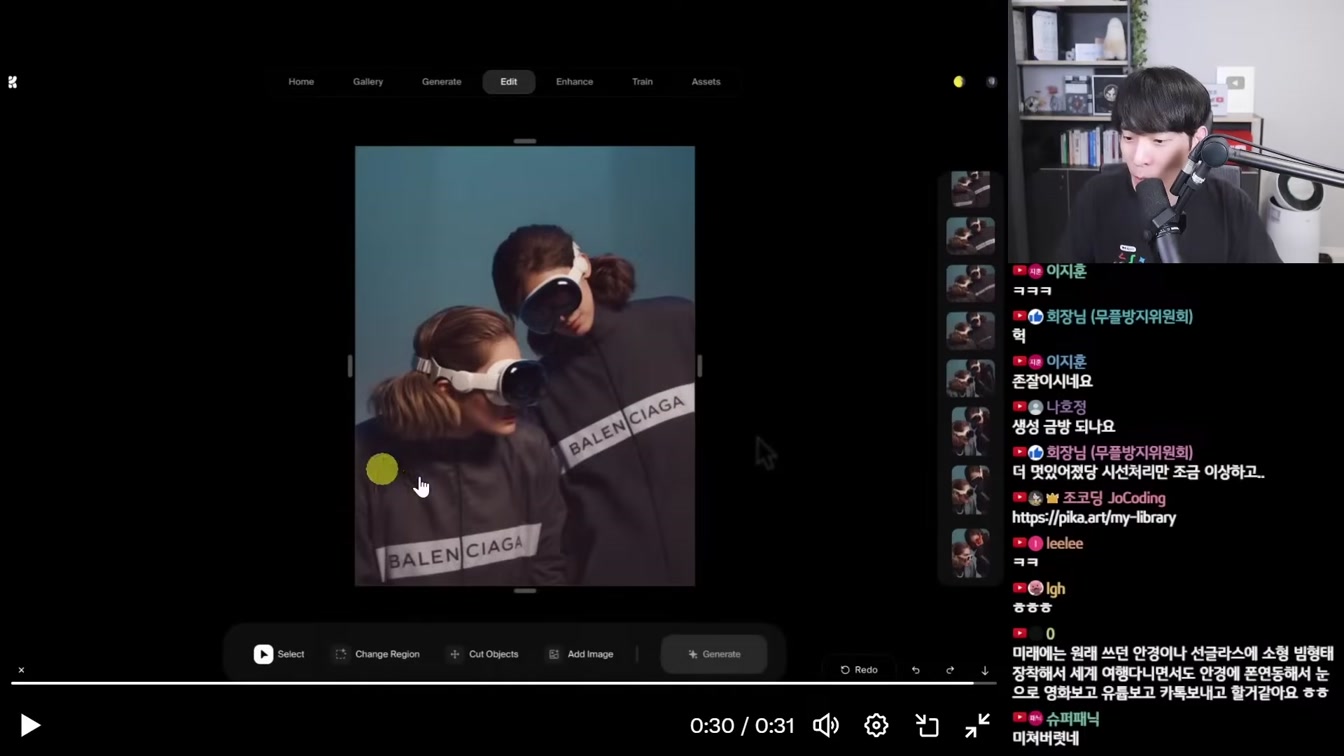The width and height of the screenshot is (1344, 756).
Task: Click username 조코딩 JoCoding in chat
Action: (x=1113, y=498)
